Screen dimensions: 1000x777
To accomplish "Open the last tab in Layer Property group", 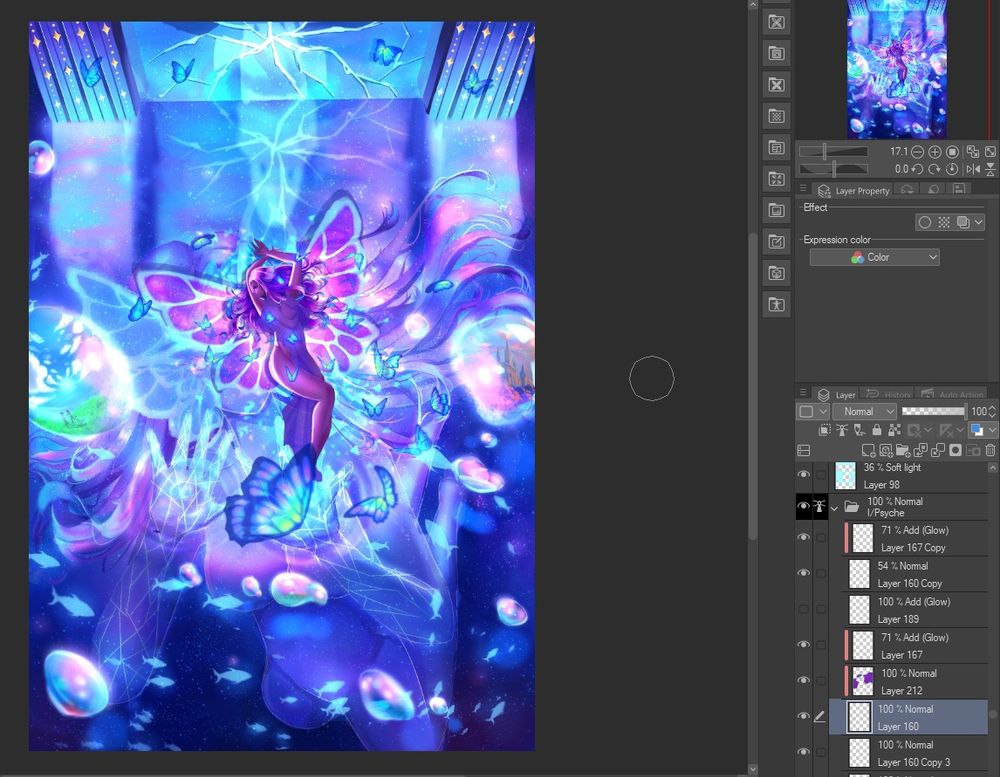I will pos(959,189).
